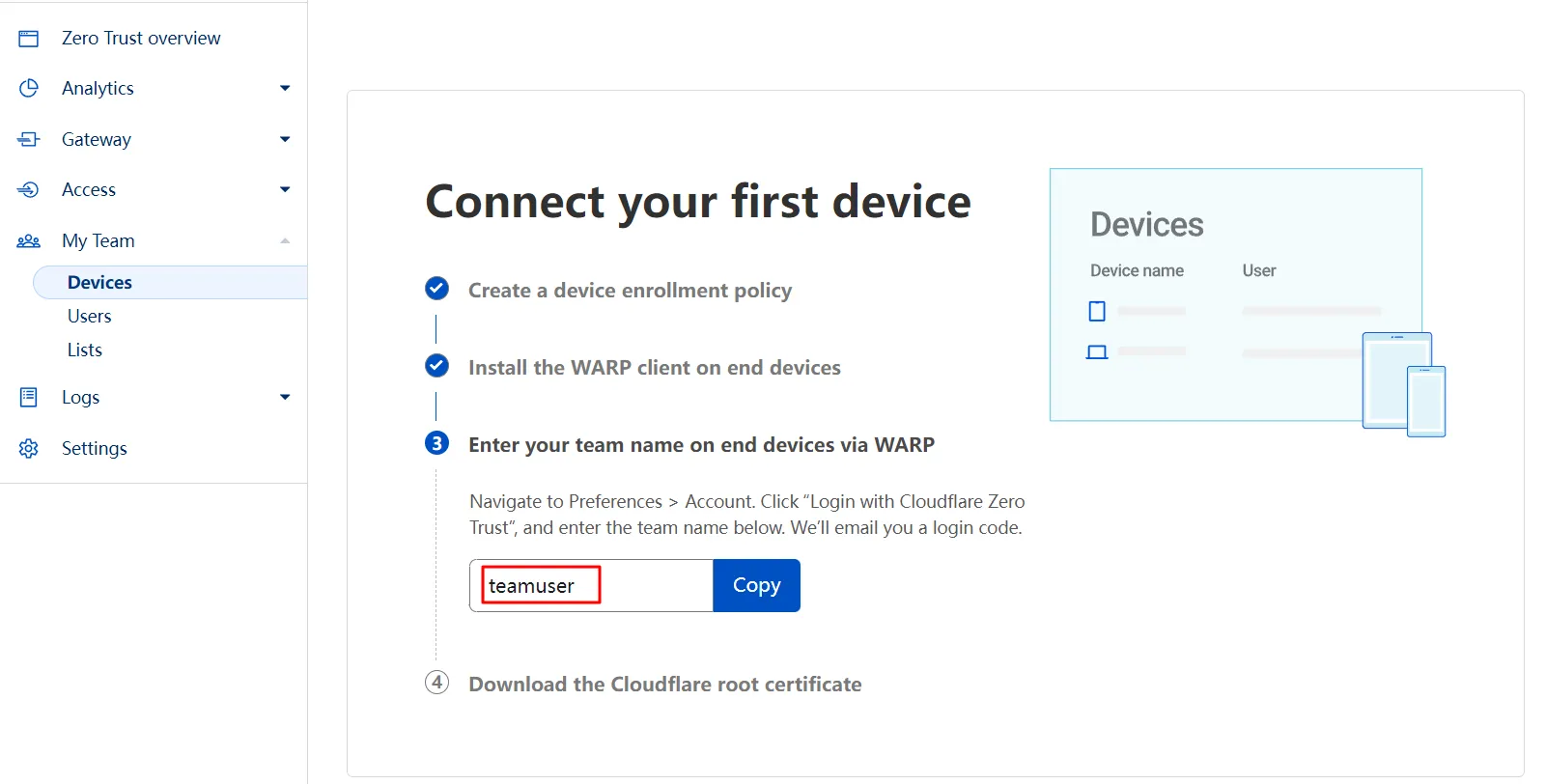The height and width of the screenshot is (784, 1546).
Task: Open the Analytics menu item
Action: [98, 88]
